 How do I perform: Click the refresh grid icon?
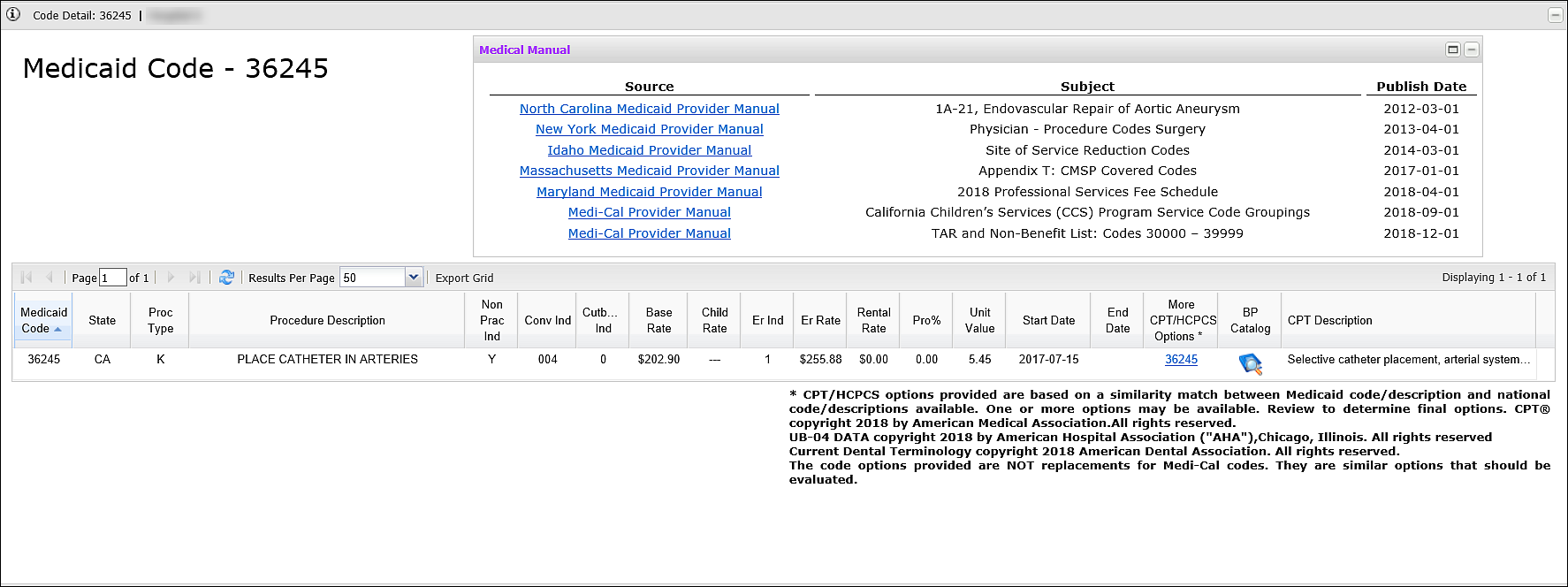pyautogui.click(x=226, y=278)
